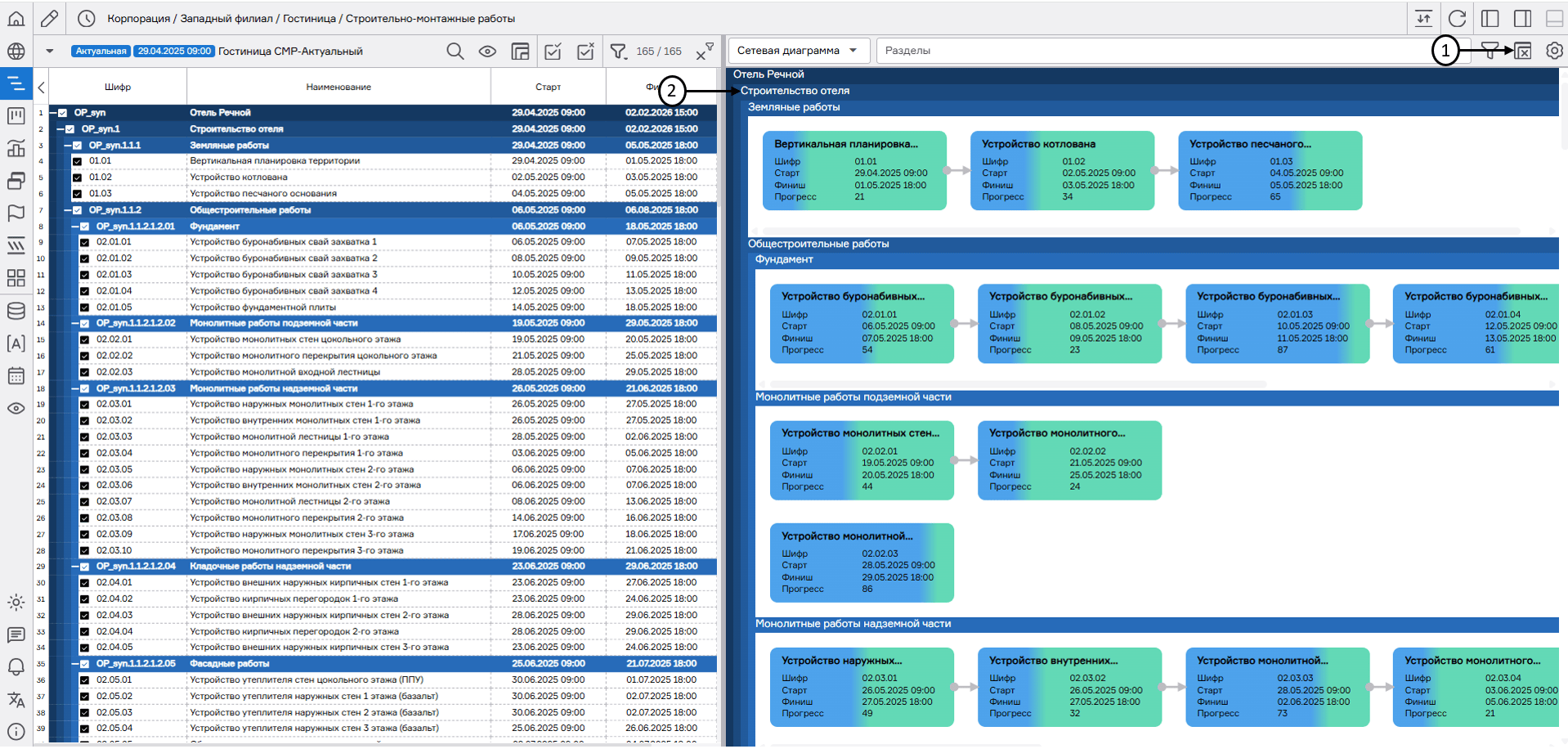Click the flag icon in the left sidebar
The image size is (1568, 749).
(x=16, y=213)
